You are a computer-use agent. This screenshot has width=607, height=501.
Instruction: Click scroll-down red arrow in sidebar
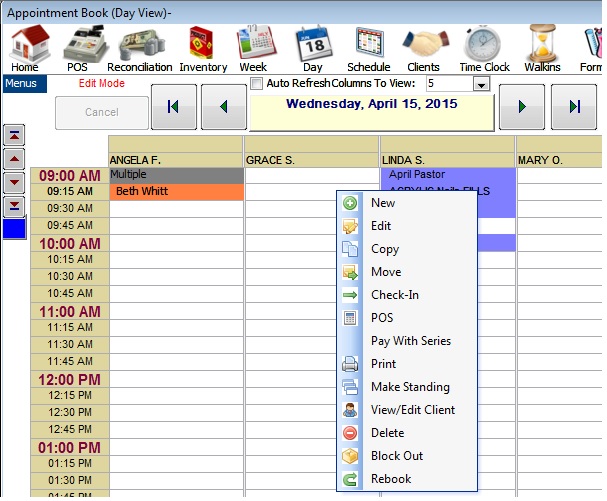coord(14,182)
